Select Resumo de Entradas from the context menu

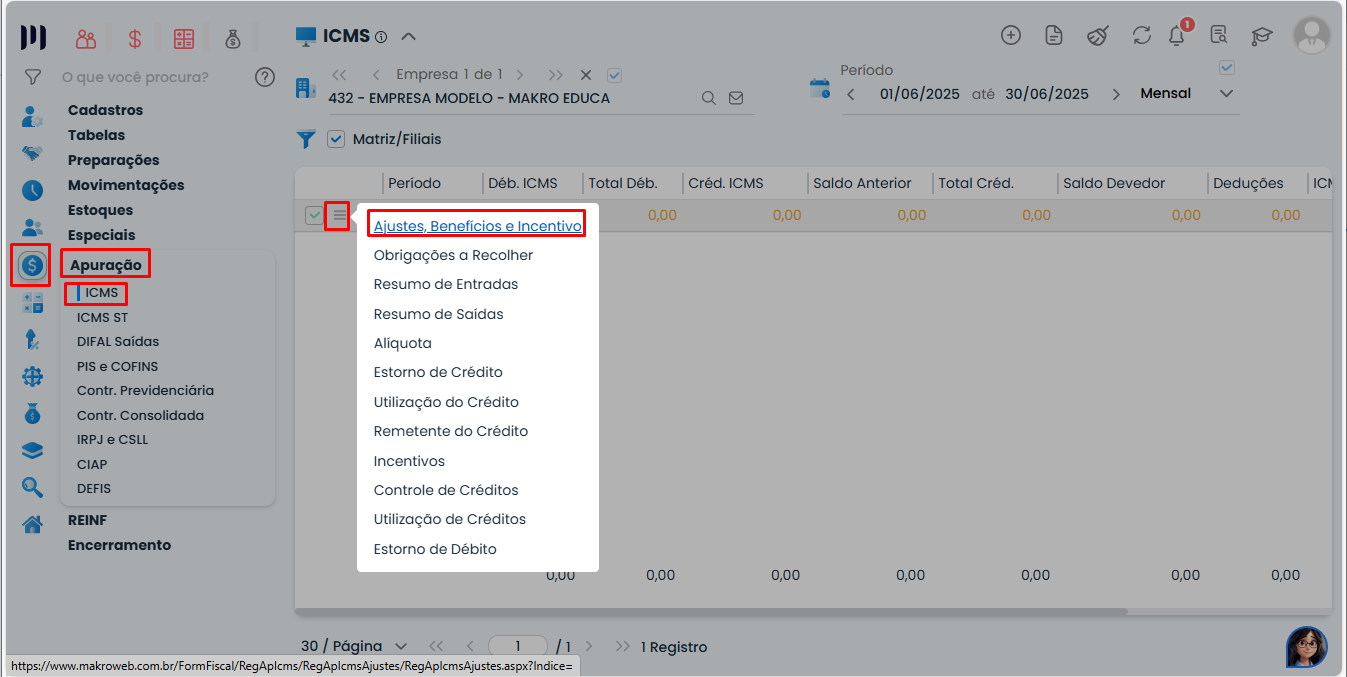447,284
